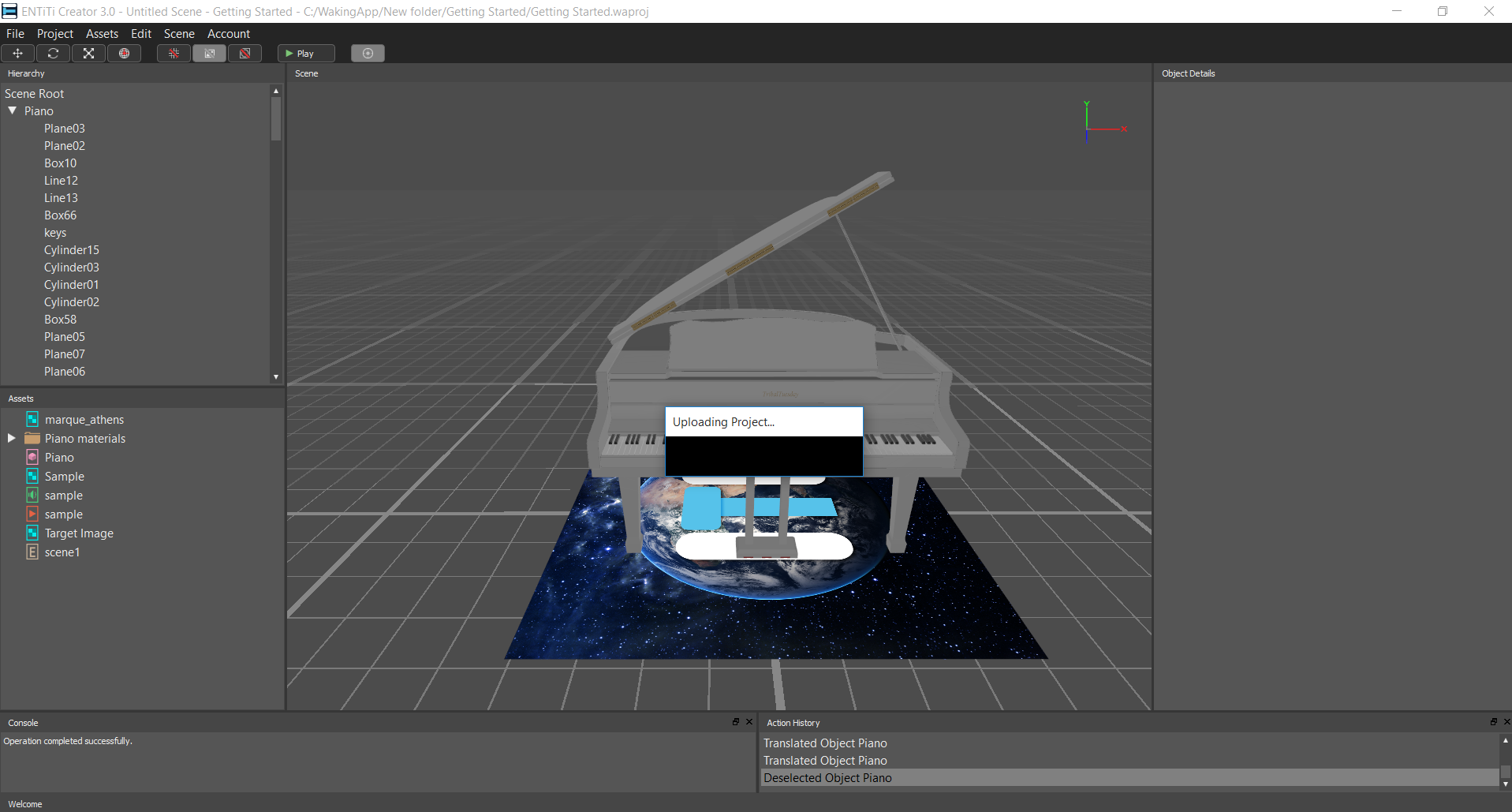
Task: Click the Sample image asset icon
Action: (32, 476)
